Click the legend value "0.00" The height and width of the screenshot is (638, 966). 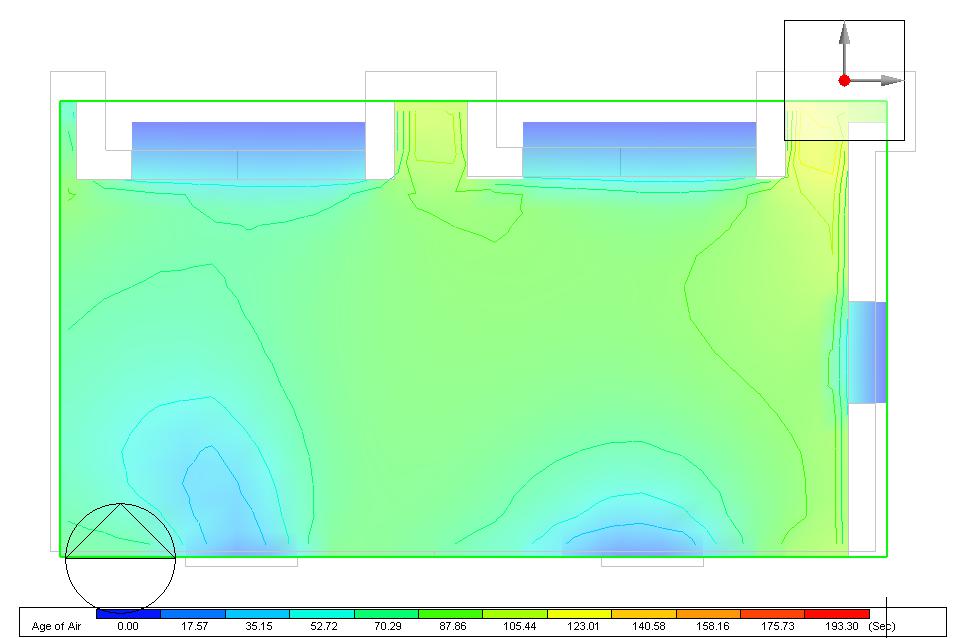point(128,626)
